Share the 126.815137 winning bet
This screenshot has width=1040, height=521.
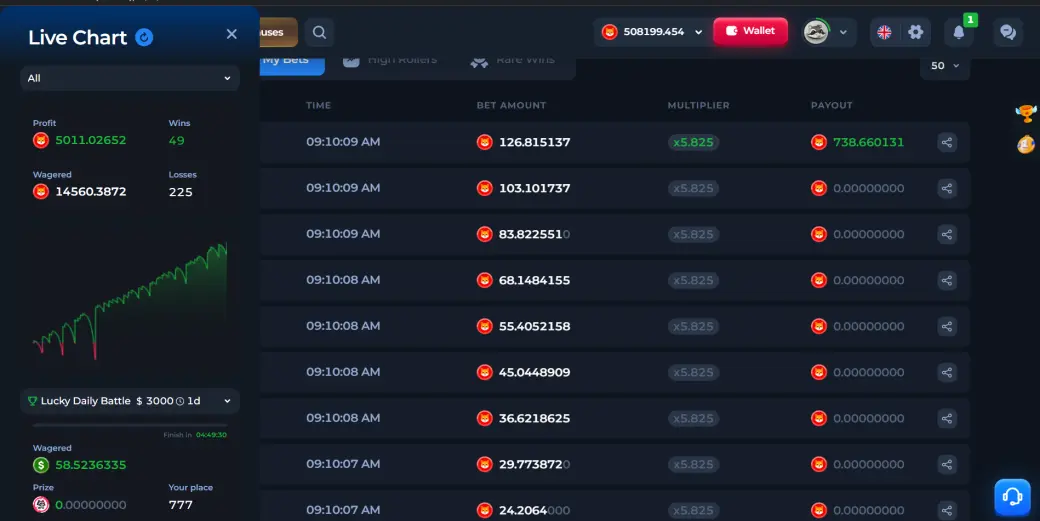[x=947, y=142]
